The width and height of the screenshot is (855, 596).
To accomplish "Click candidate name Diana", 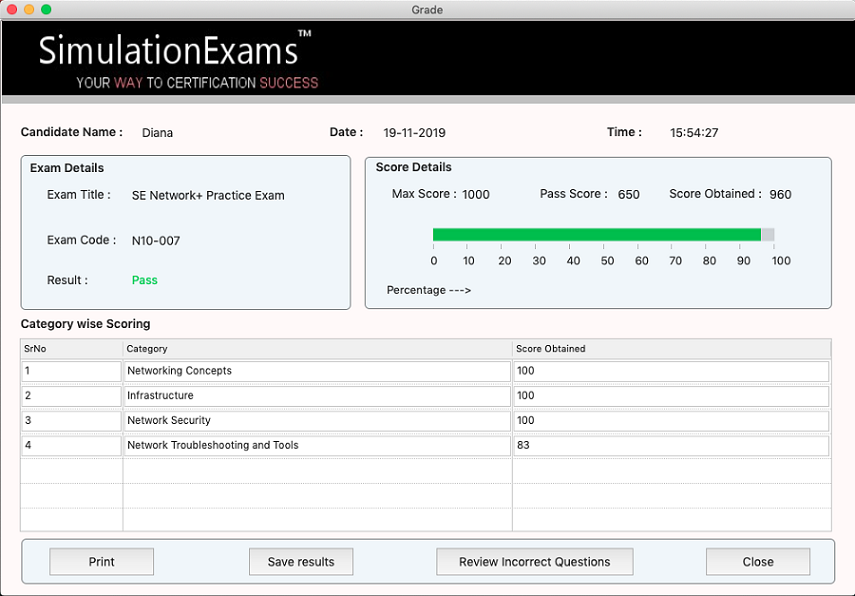I will coord(157,133).
